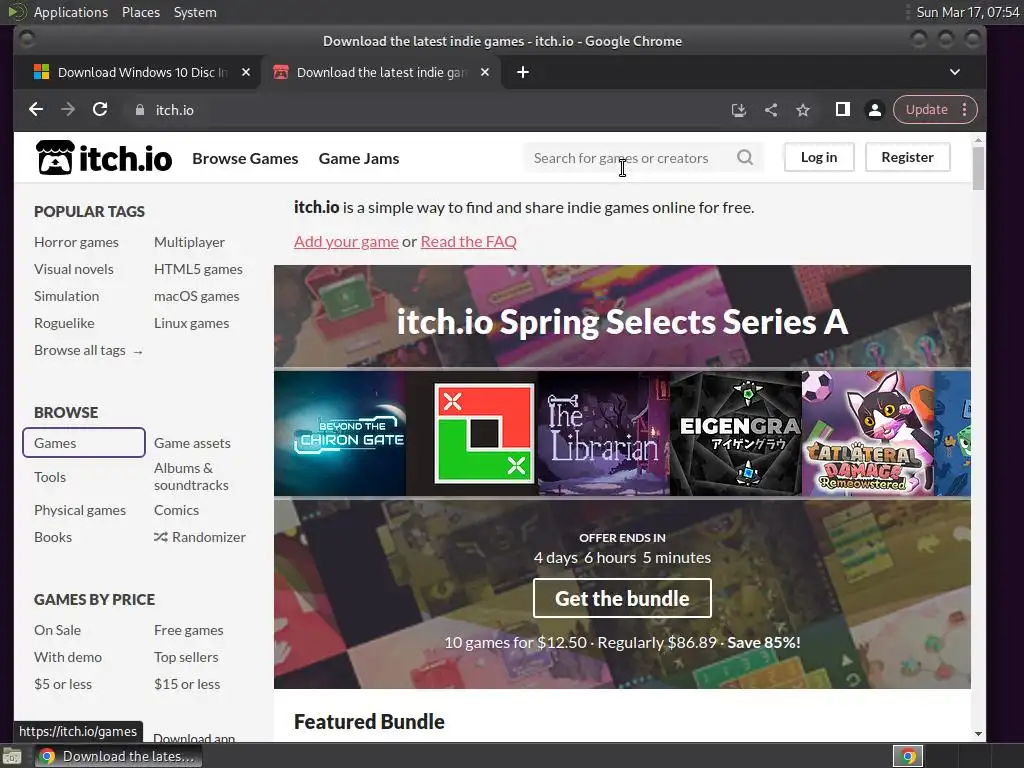Open Physical games category

coord(80,511)
